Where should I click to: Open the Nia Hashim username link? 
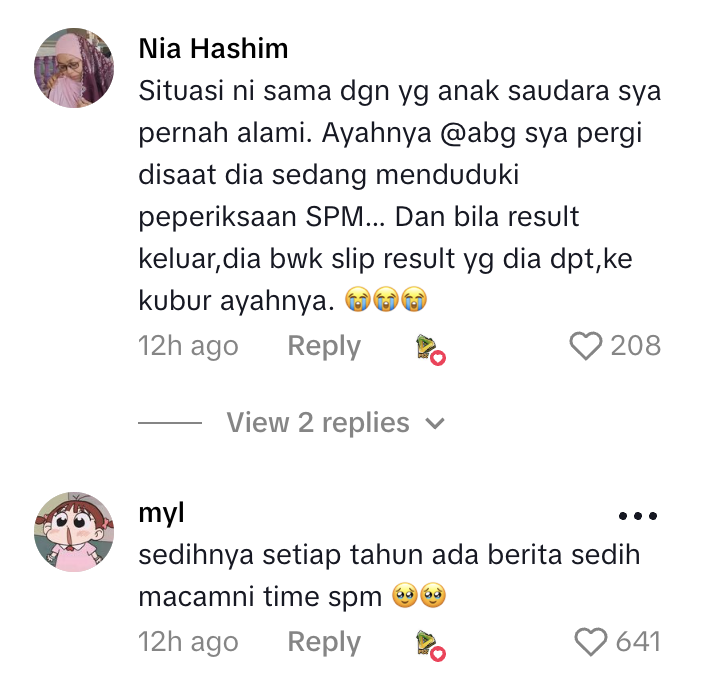(x=213, y=48)
